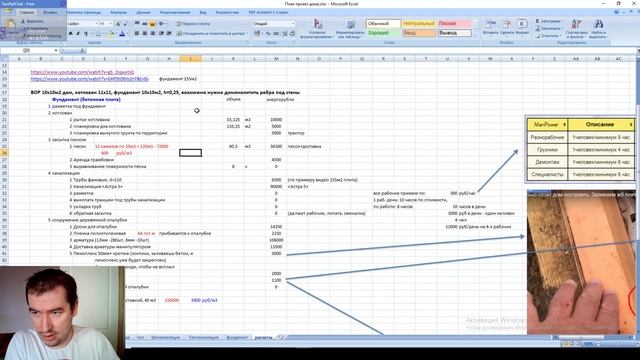Open the first YouTube hyperlink in row 14
Screen dimensions: 640x360
tap(82, 72)
